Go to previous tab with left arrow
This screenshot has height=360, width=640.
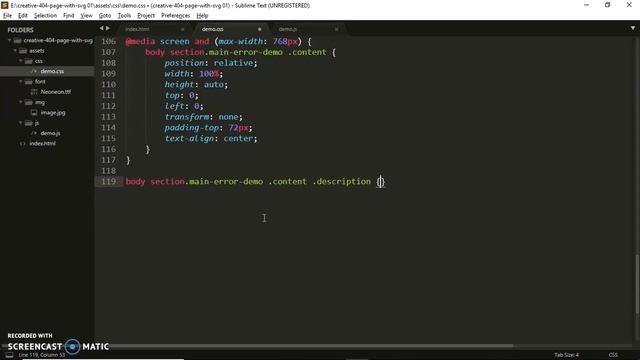102,28
